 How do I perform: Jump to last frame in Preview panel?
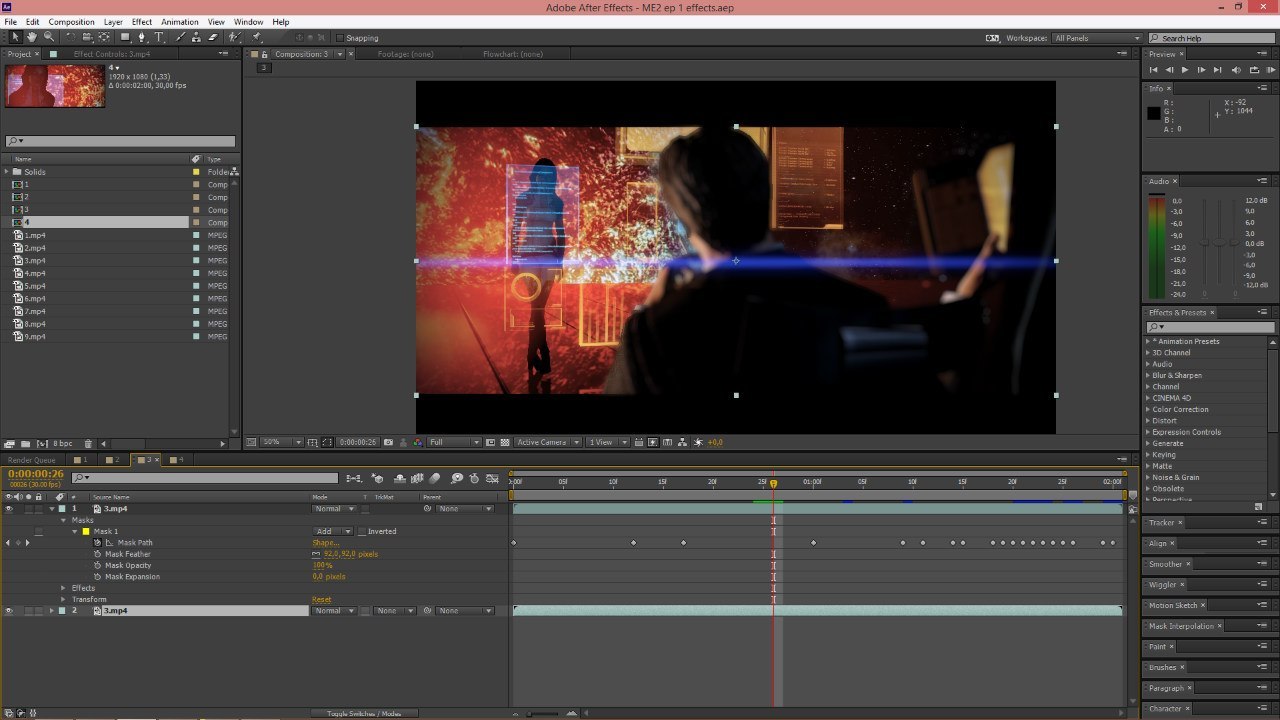tap(1217, 70)
